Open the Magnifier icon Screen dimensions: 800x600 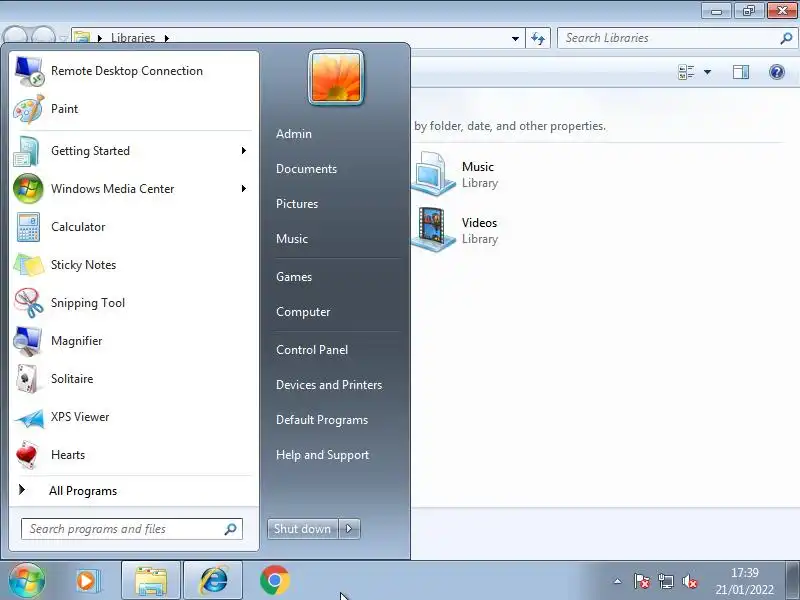point(28,341)
